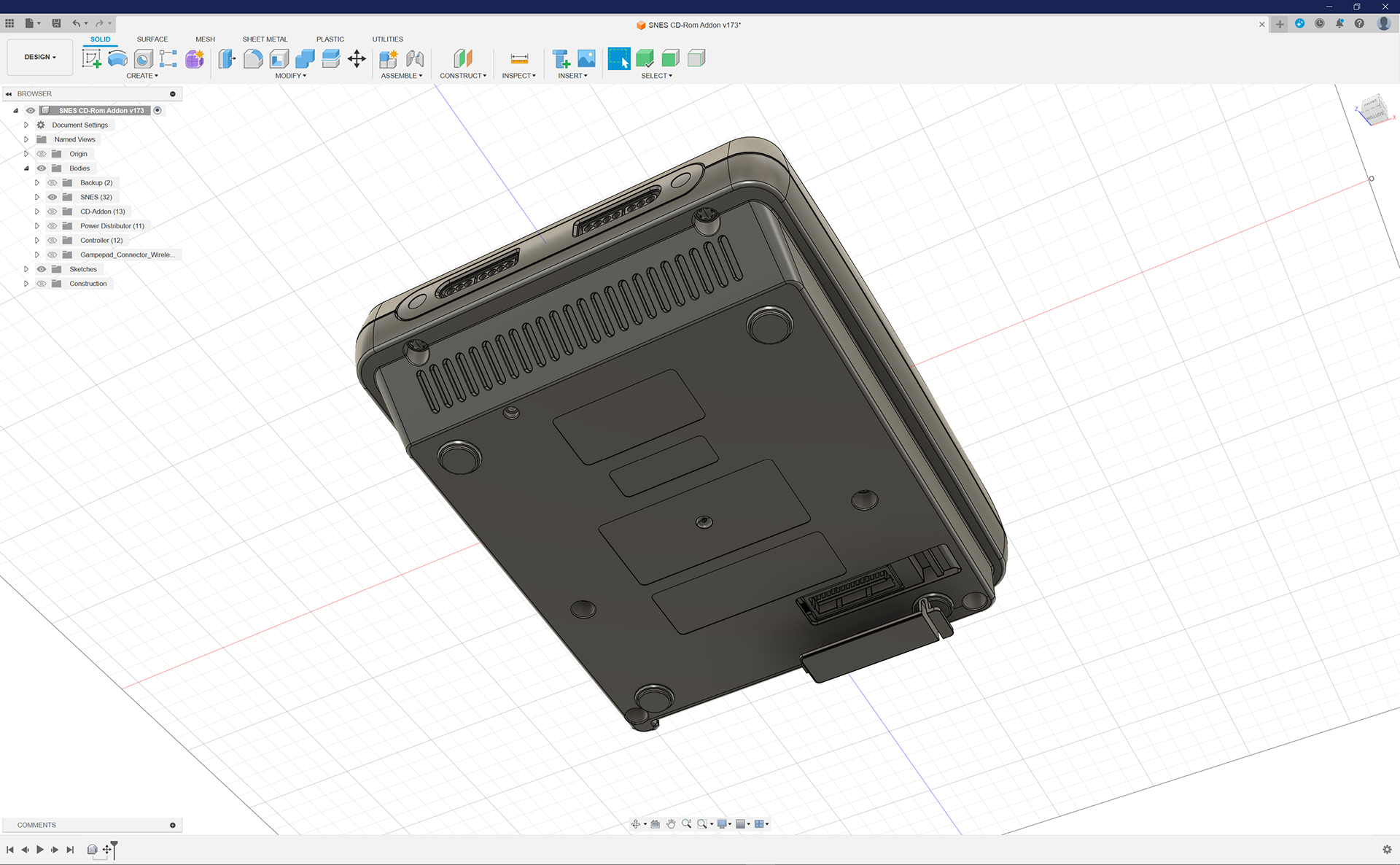Hide the SNES (32) bodies group

[52, 197]
